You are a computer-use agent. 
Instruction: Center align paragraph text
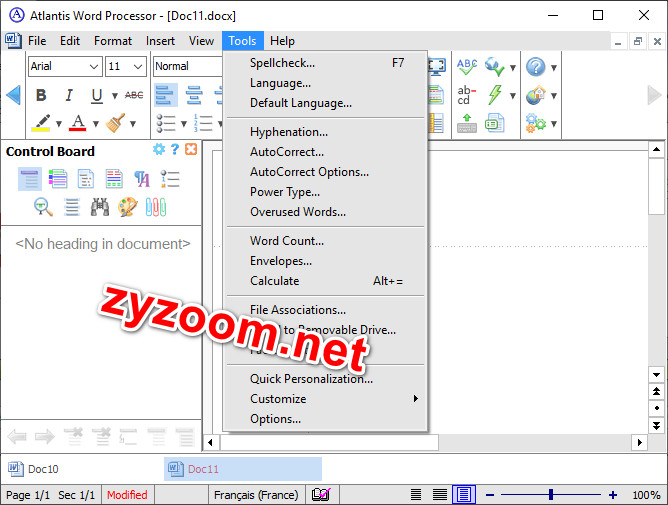point(194,95)
